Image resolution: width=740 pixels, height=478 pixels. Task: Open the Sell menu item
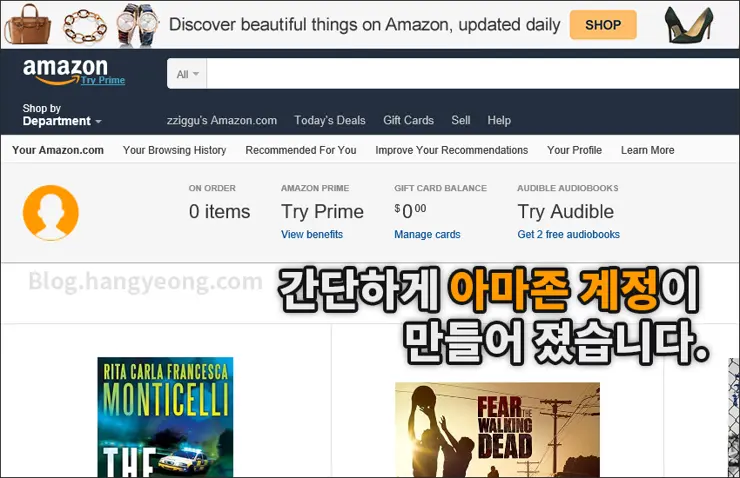[461, 120]
